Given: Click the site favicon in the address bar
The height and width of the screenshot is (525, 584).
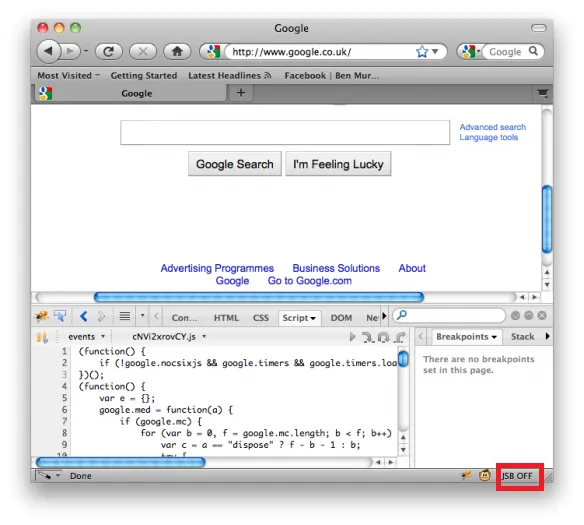Looking at the screenshot, I should pos(214,51).
